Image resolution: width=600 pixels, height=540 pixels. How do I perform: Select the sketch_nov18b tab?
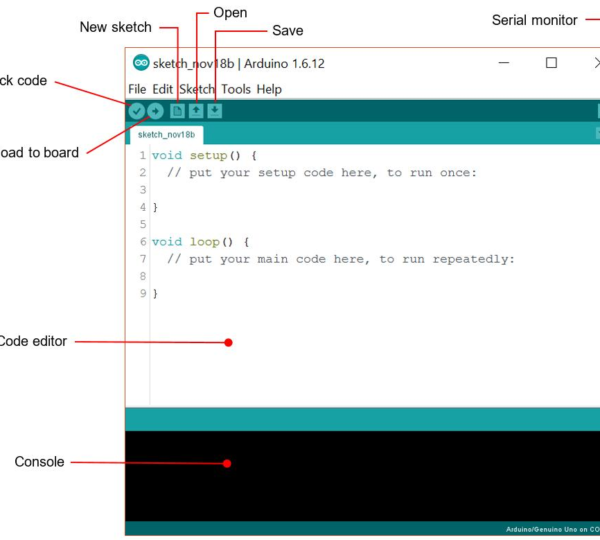(166, 135)
